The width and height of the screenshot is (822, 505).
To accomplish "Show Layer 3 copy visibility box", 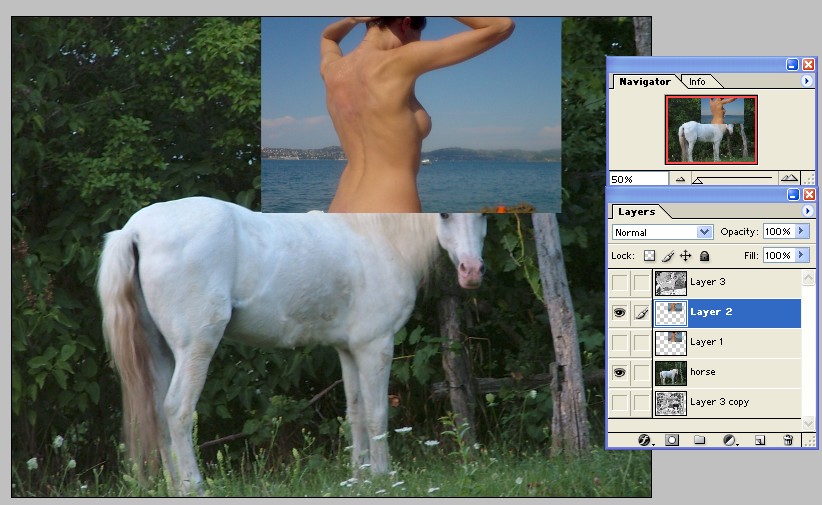I will click(619, 403).
